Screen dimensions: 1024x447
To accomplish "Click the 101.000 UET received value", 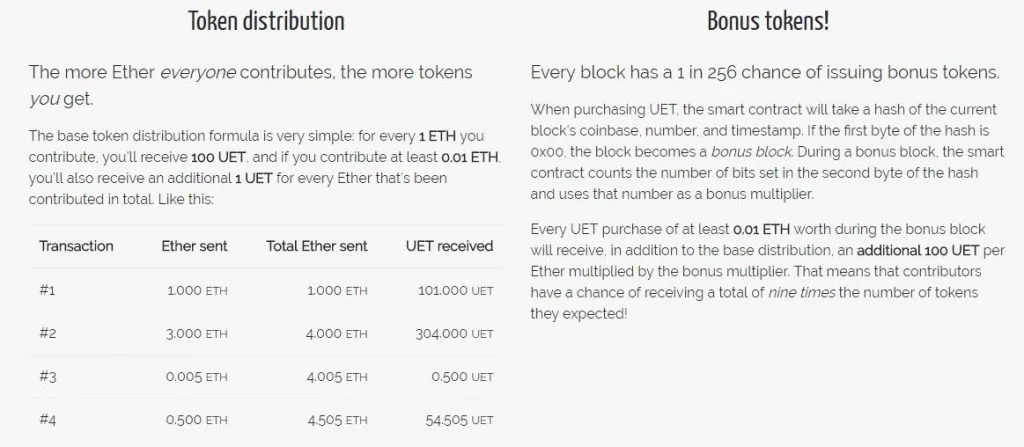I will 453,291.
